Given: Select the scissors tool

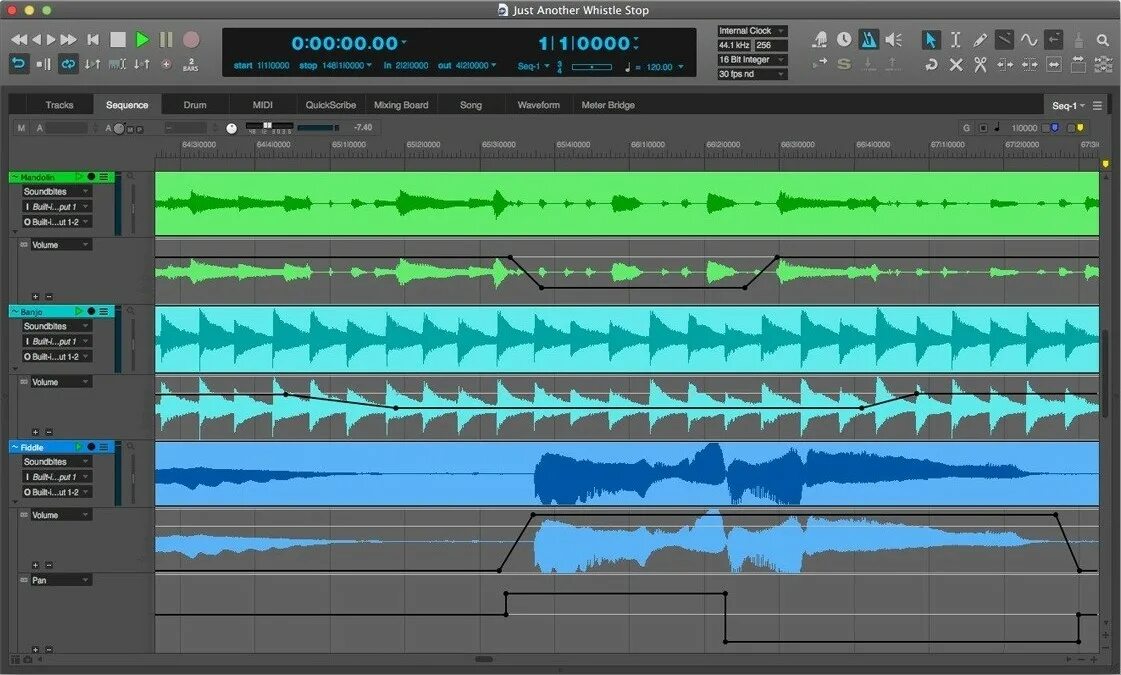Looking at the screenshot, I should (x=980, y=63).
